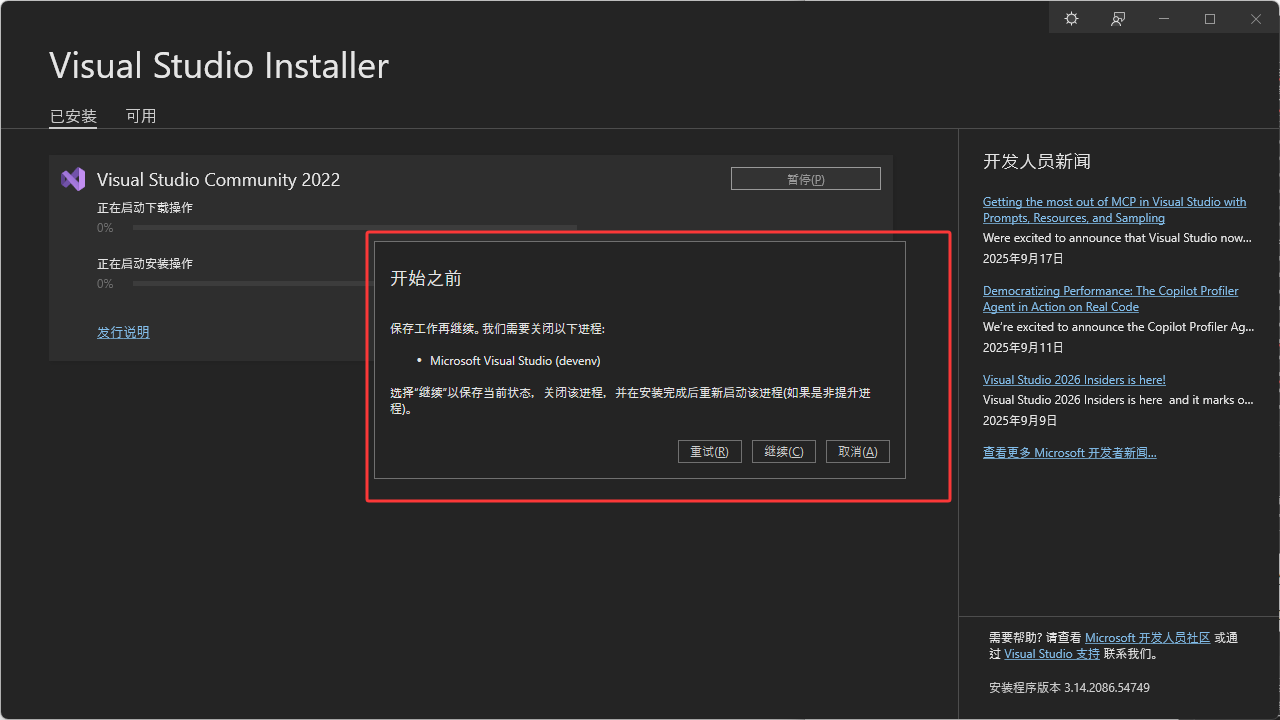Open the 发行说明 link
The image size is (1280, 720).
[x=123, y=332]
